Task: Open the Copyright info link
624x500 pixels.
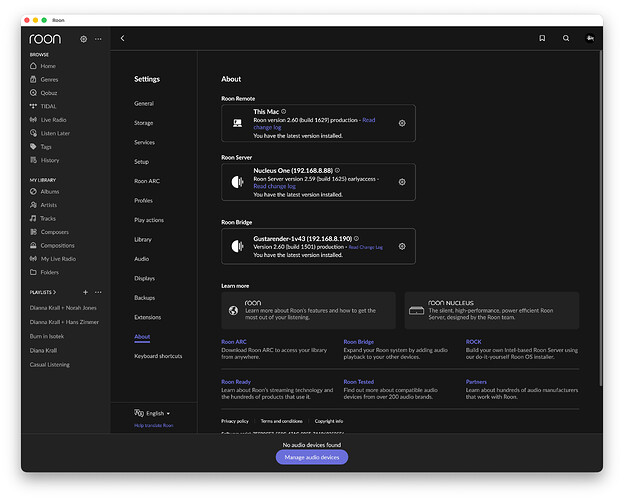Action: click(329, 421)
